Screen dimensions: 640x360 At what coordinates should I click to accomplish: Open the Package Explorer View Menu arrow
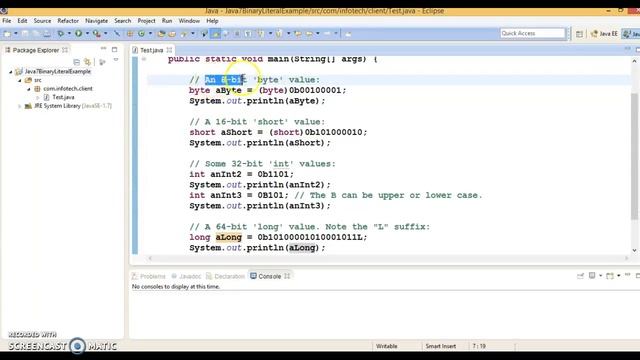(116, 60)
